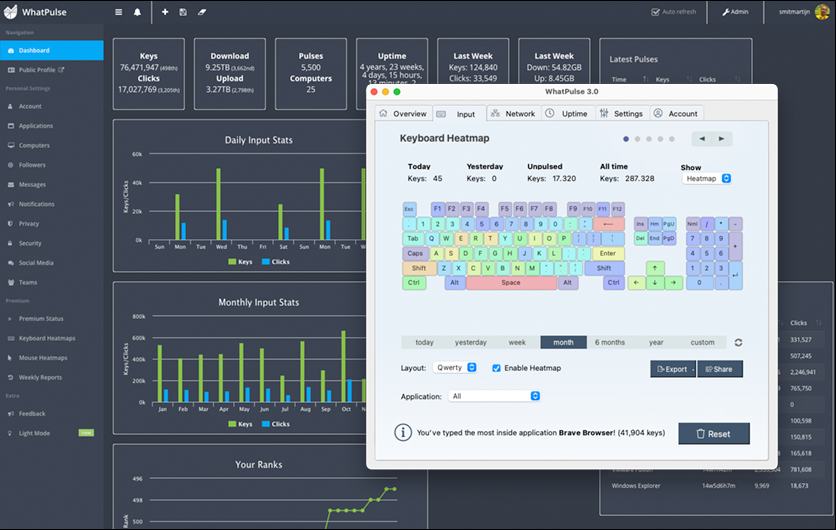Image resolution: width=836 pixels, height=530 pixels.
Task: Select last page indicator dot
Action: 672,139
